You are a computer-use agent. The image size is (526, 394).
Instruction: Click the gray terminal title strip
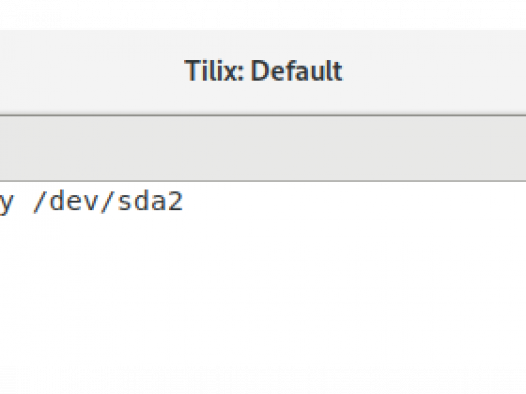tap(263, 148)
